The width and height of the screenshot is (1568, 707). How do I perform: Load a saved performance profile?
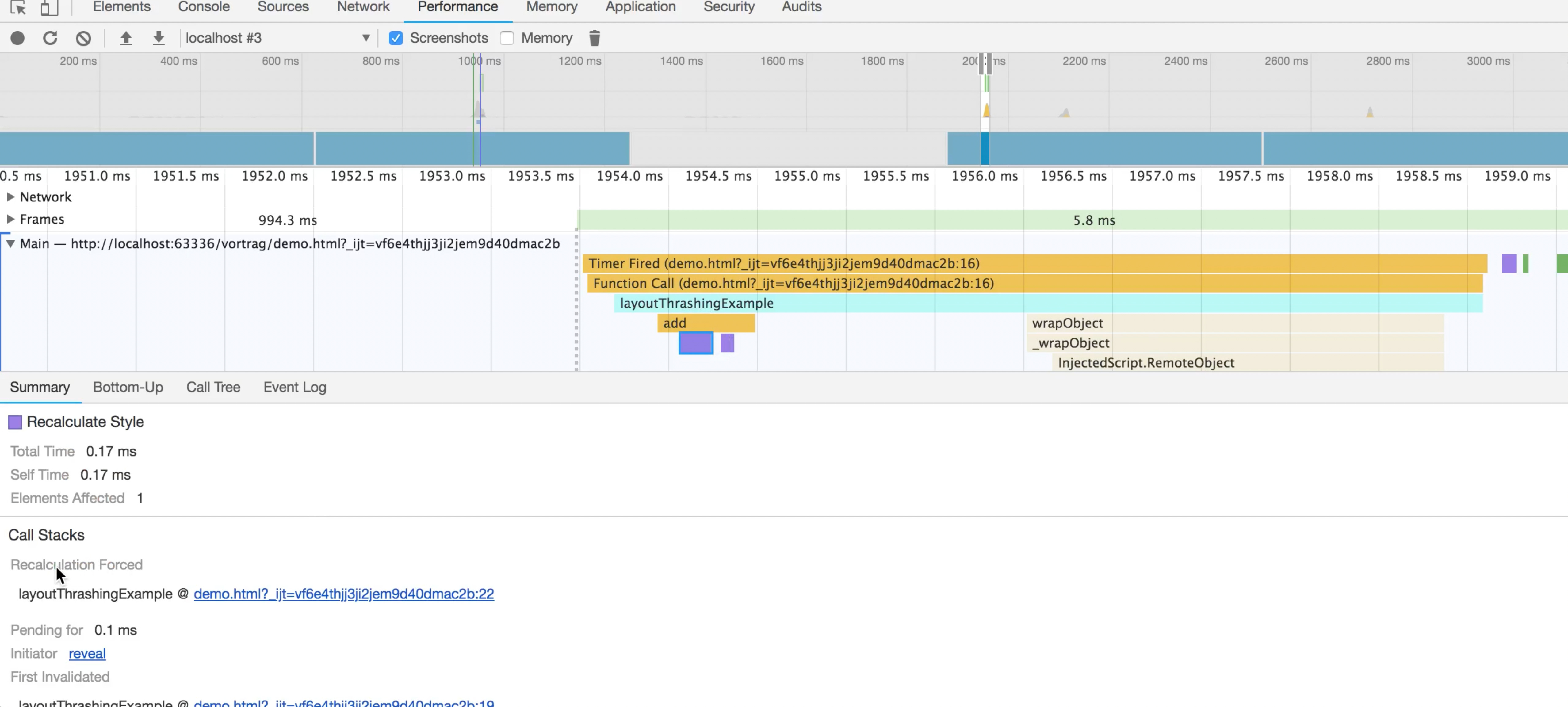126,38
